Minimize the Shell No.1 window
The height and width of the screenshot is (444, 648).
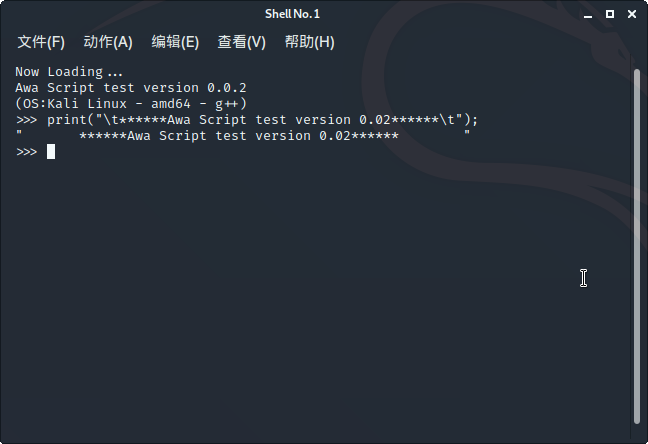[x=588, y=14]
